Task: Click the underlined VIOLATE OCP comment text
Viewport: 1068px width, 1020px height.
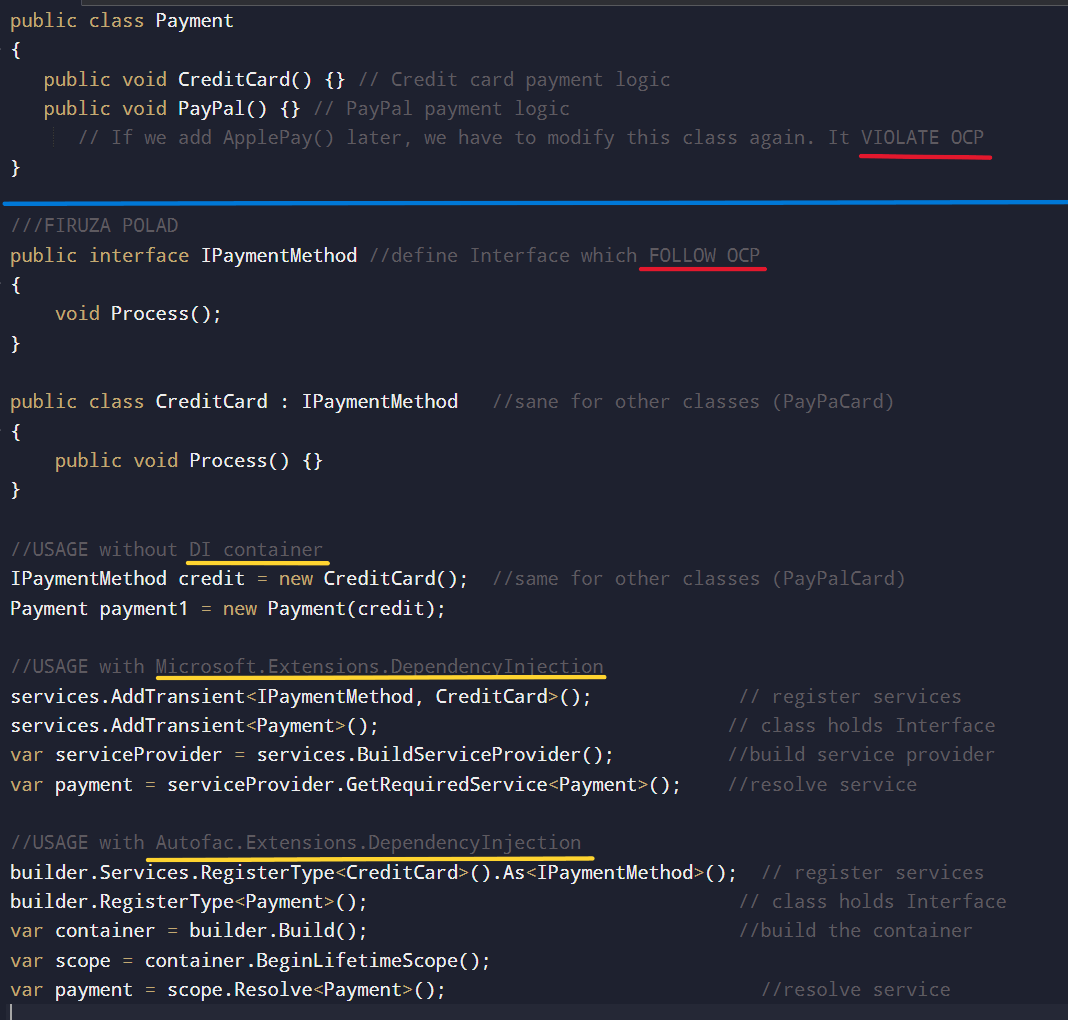Action: click(x=922, y=137)
